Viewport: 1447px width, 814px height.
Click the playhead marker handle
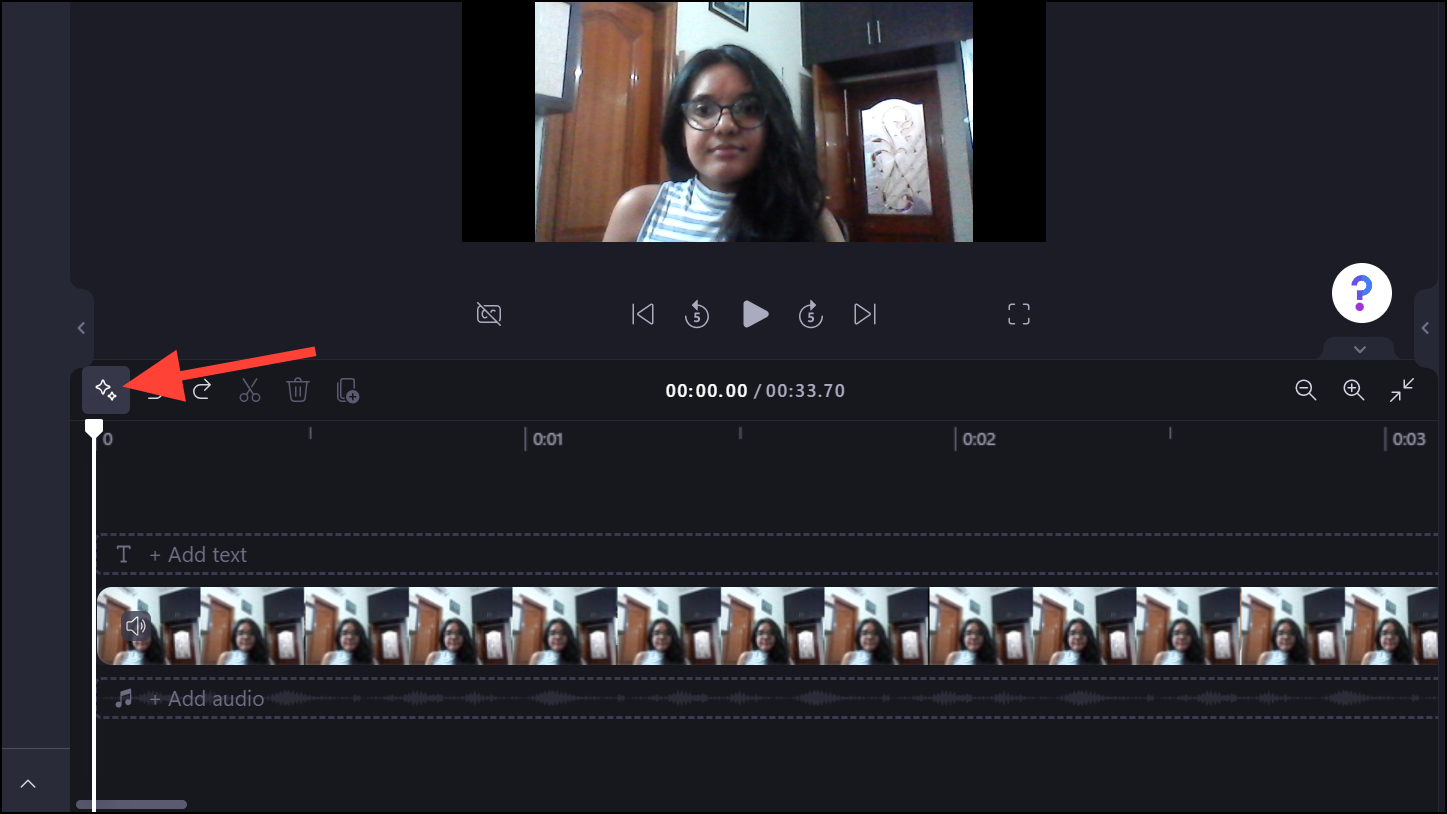[x=94, y=429]
